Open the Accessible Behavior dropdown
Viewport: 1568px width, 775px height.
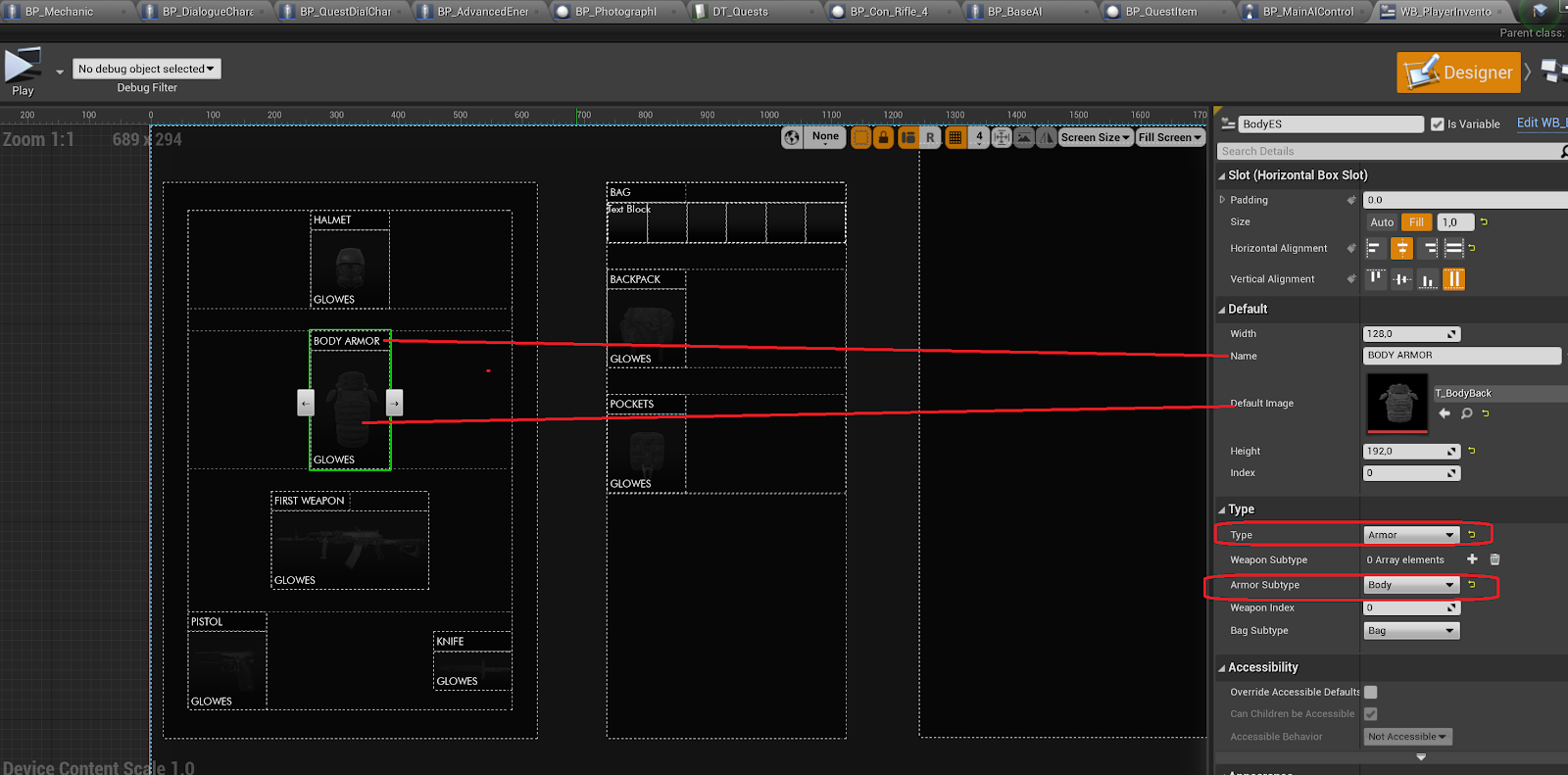click(1407, 737)
